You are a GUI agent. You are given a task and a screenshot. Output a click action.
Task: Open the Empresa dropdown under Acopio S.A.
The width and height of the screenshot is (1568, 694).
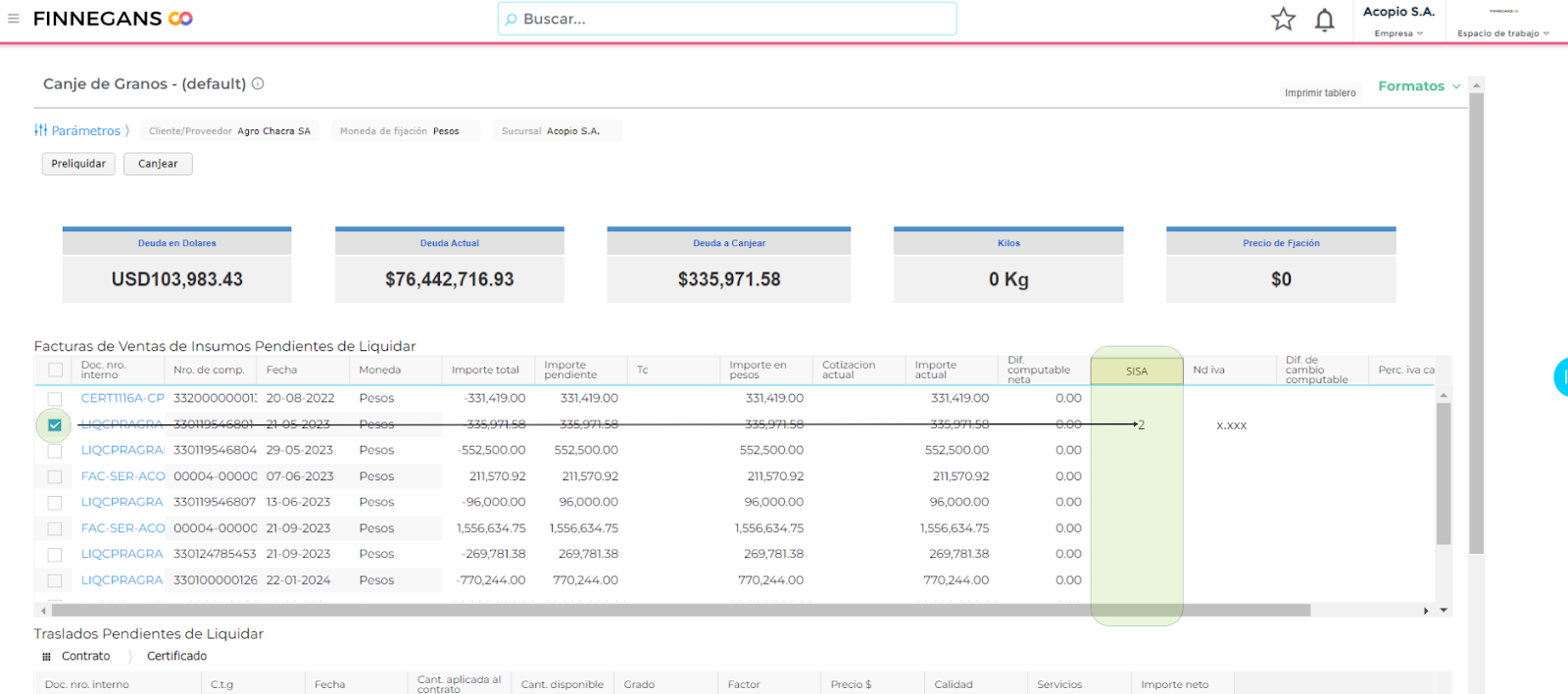[1398, 33]
